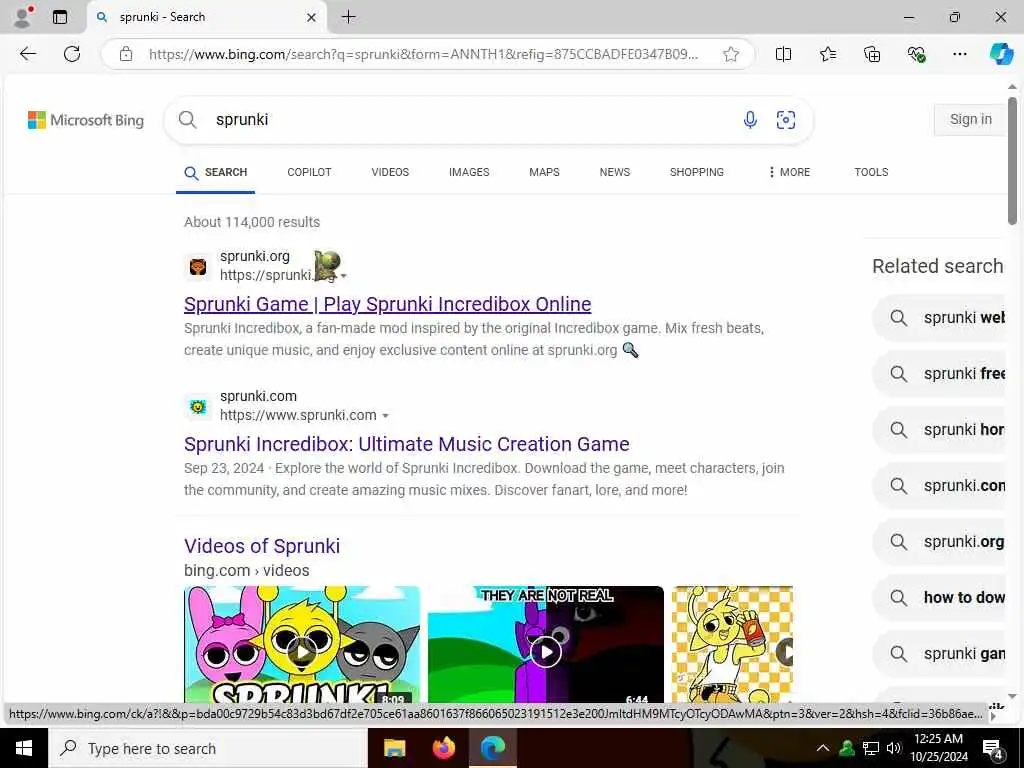Click the browser address bar URL
The width and height of the screenshot is (1024, 768).
coord(423,54)
